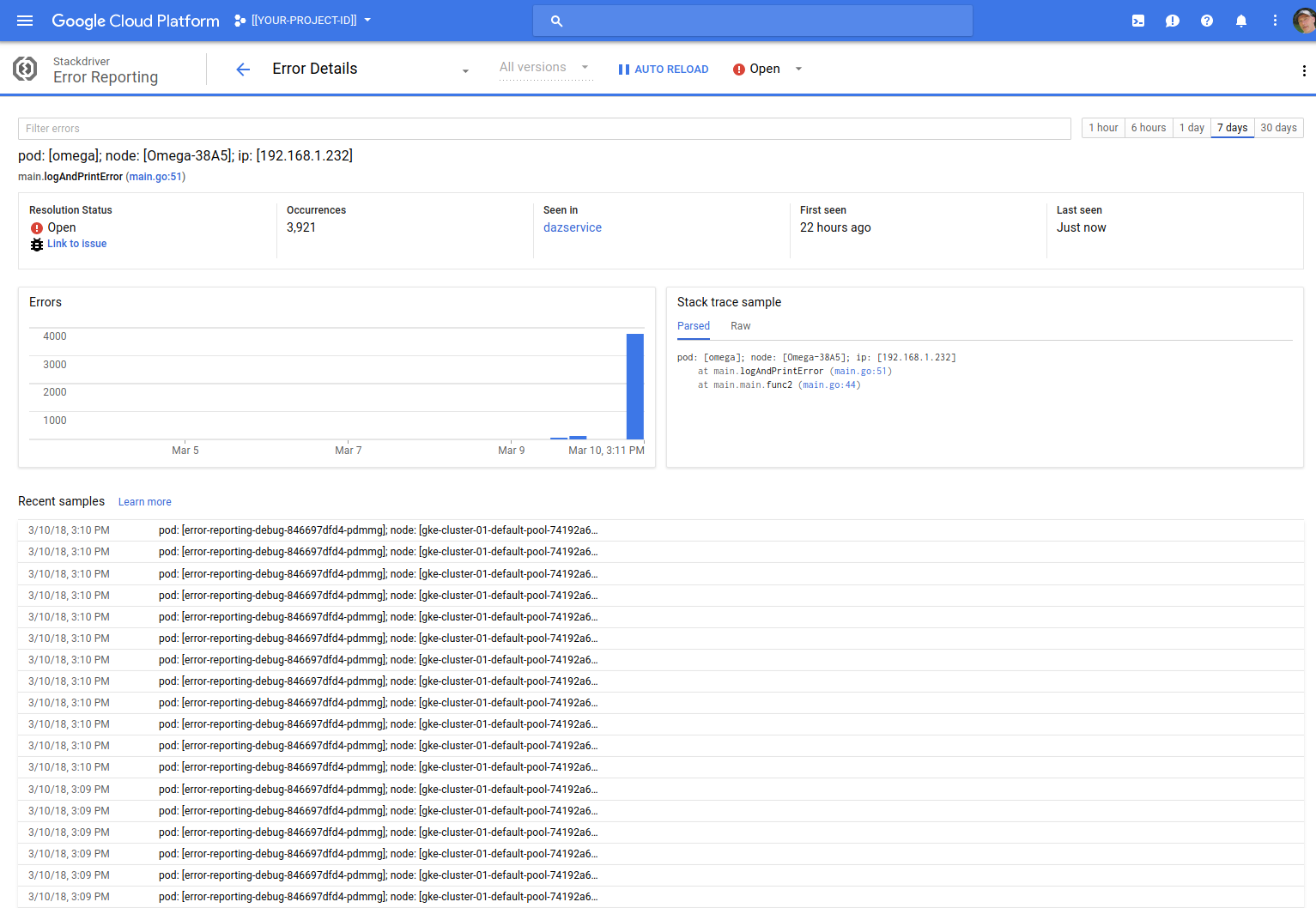Open the Error Details selector dropdown

pos(464,71)
